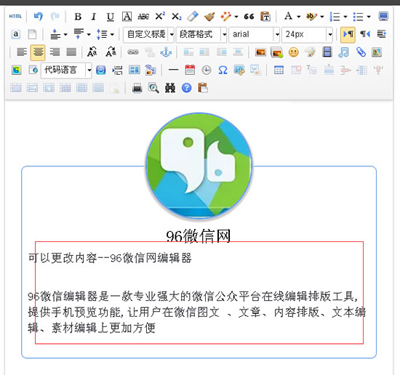Toggle left-to-right text direction
This screenshot has height=375, width=400.
(348, 34)
